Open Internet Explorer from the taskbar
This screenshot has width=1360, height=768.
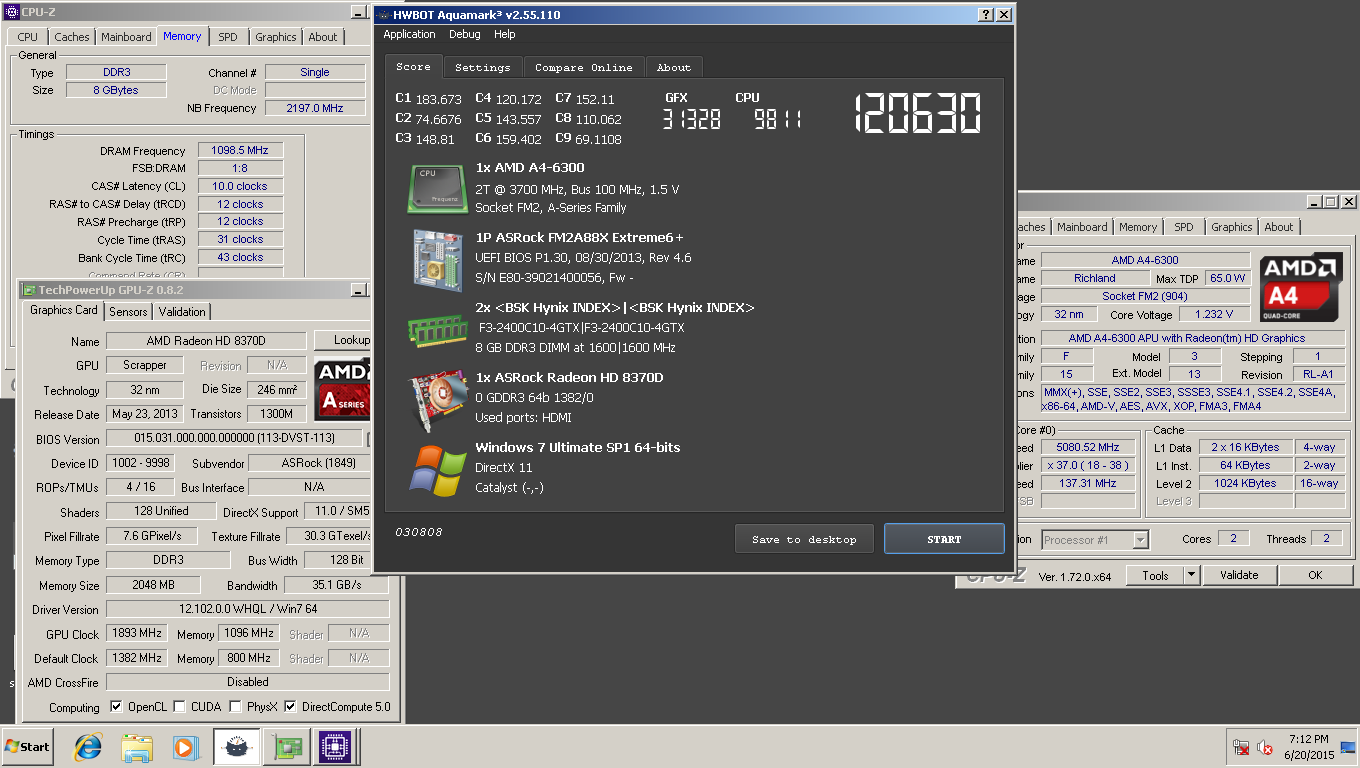tap(88, 746)
